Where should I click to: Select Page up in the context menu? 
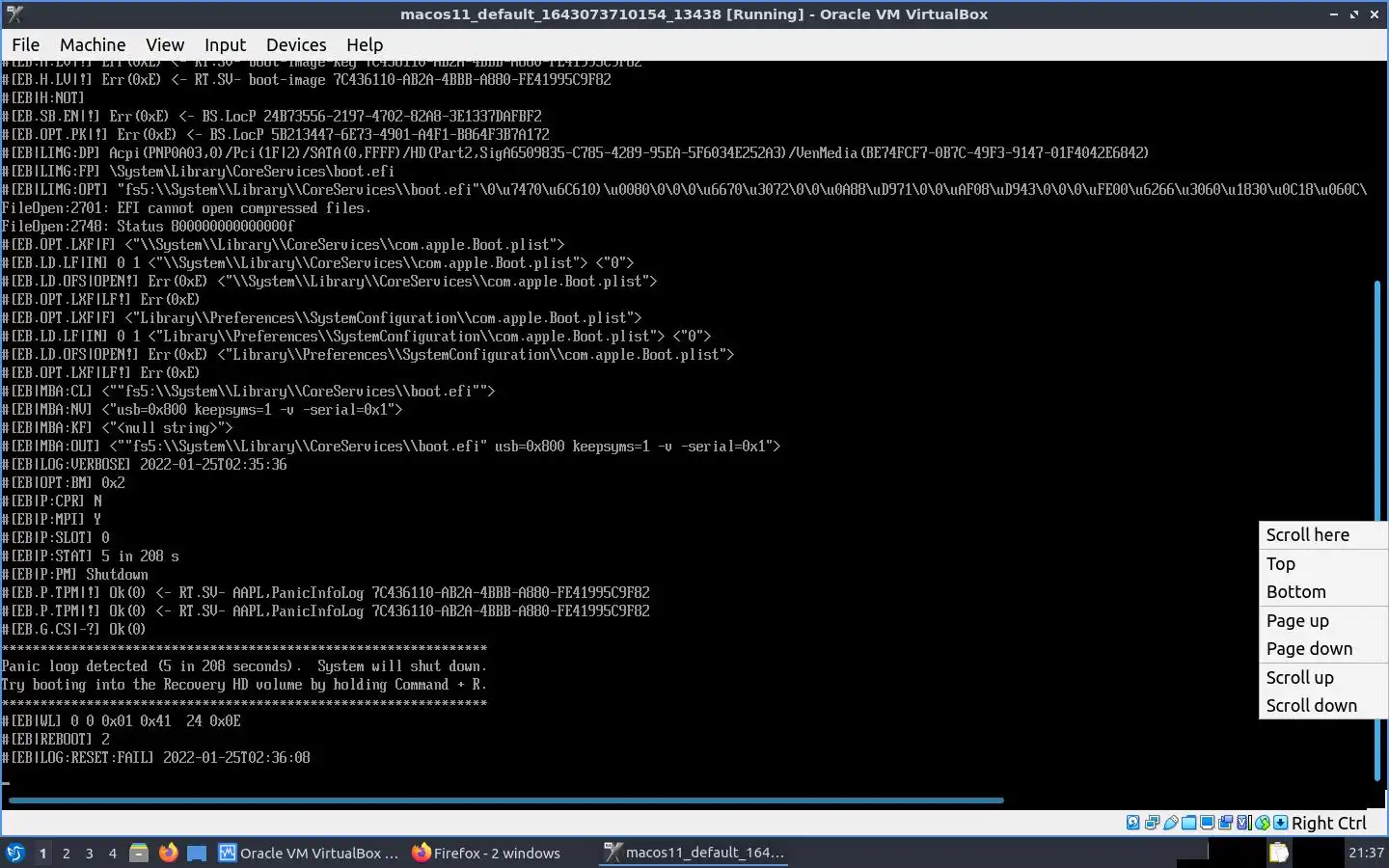(1322, 621)
